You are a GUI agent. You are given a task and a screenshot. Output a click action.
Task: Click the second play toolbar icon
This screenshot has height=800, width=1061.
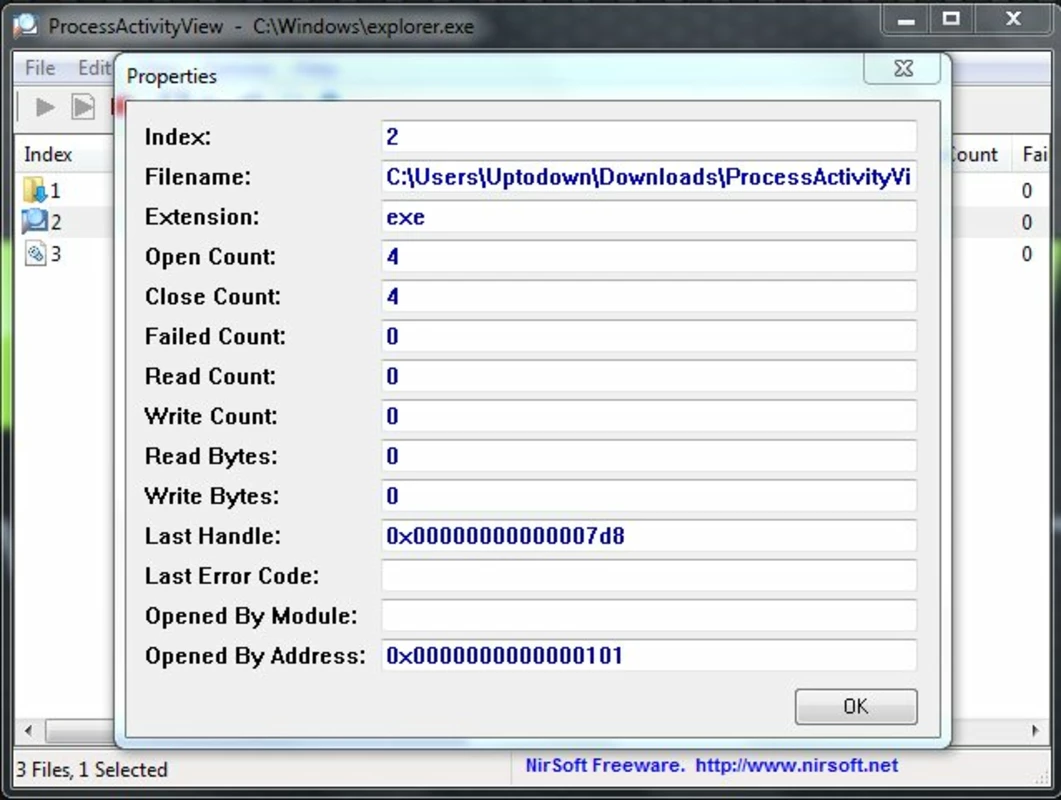(83, 107)
